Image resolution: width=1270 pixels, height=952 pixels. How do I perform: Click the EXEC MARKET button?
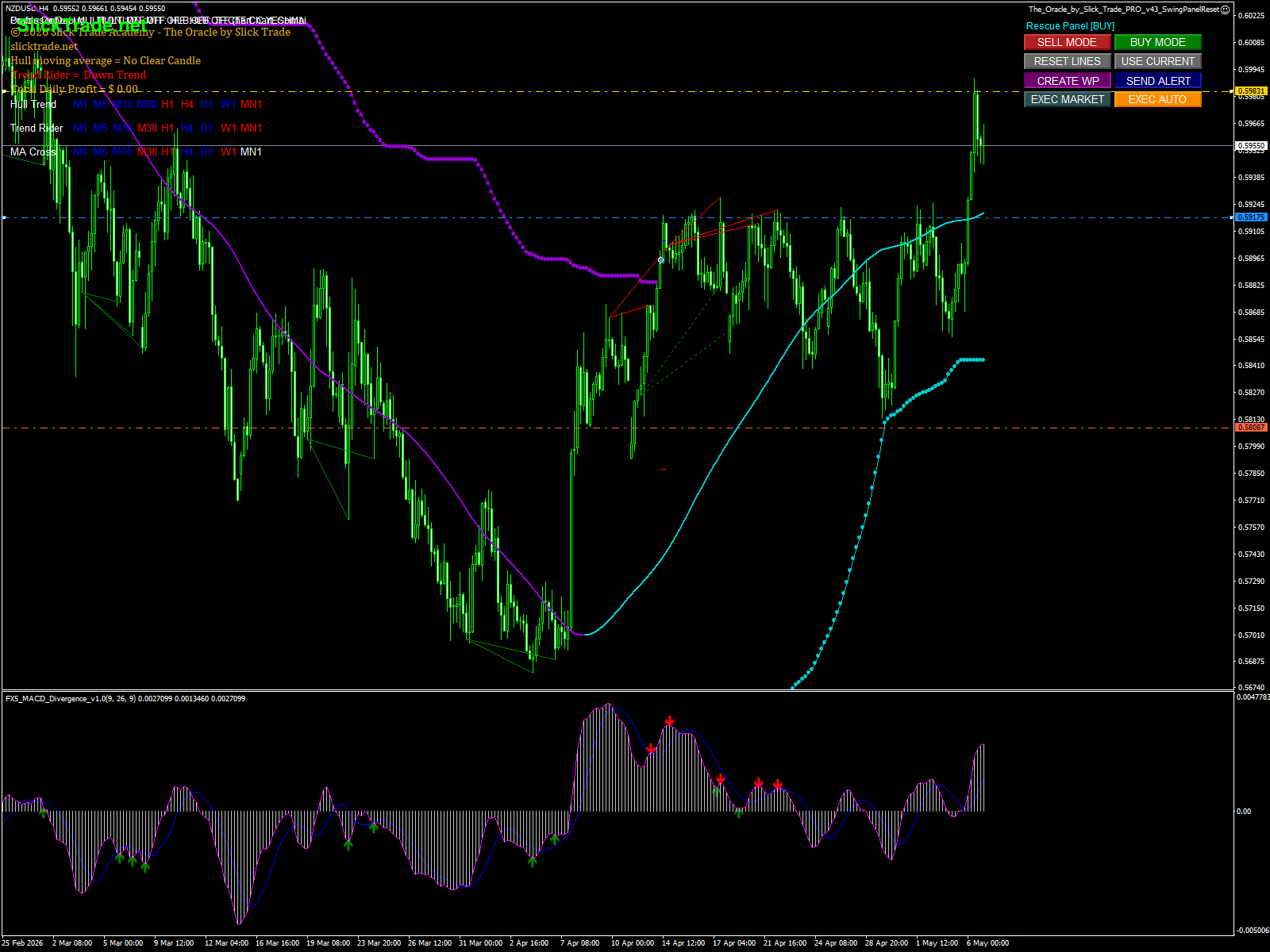tap(1067, 99)
